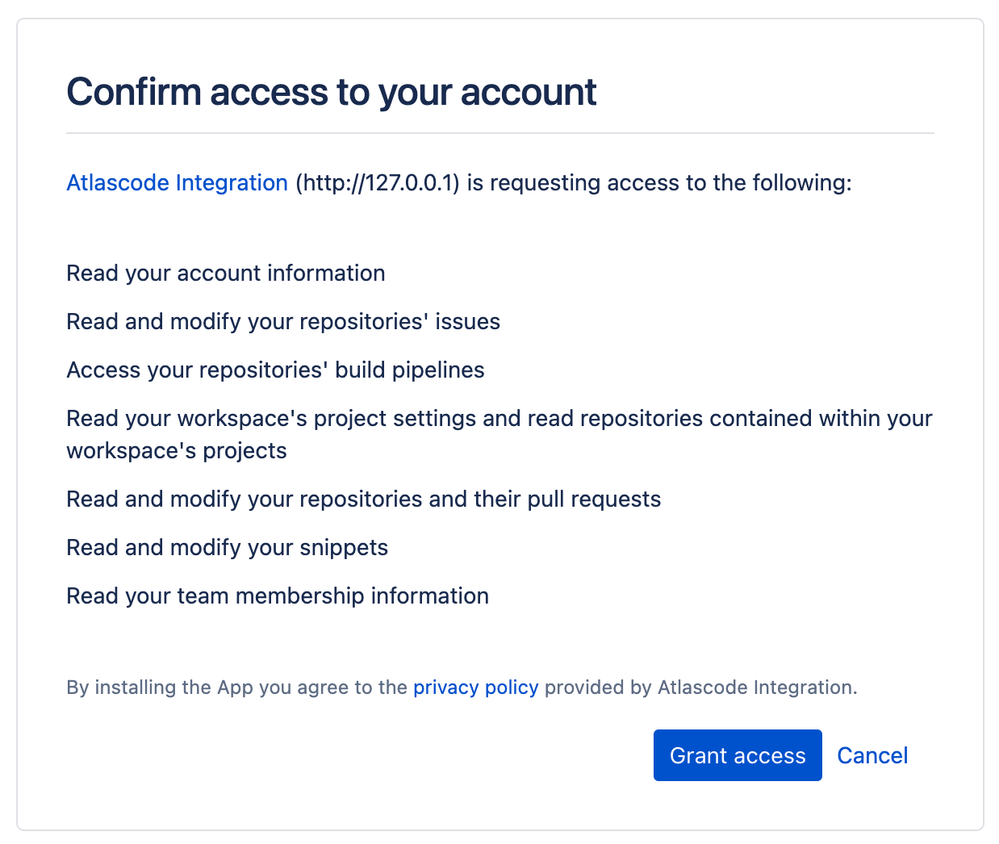Open the privacy policy link
The width and height of the screenshot is (999, 844).
(475, 687)
